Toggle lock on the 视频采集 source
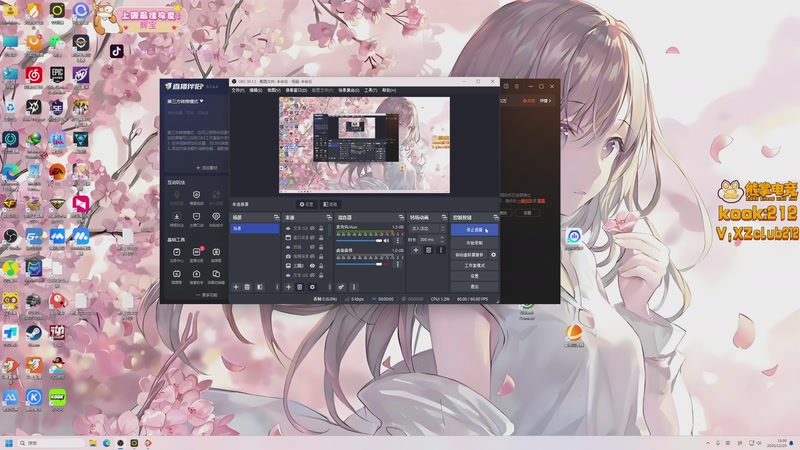Screen dimensions: 800x450 [321, 257]
